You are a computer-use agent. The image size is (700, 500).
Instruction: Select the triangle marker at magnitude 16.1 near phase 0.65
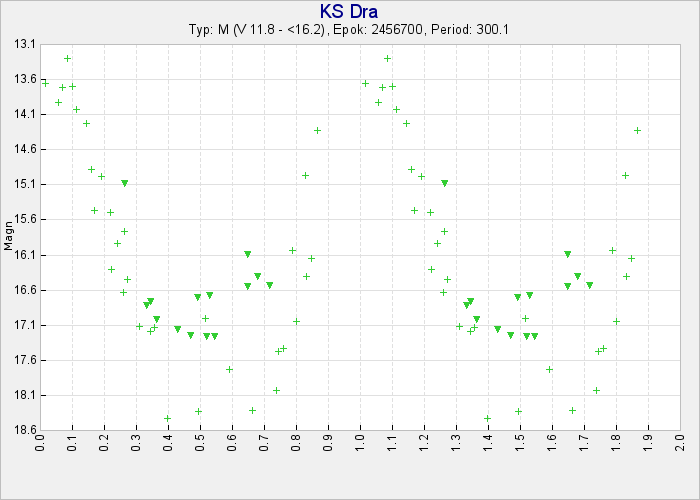[248, 254]
